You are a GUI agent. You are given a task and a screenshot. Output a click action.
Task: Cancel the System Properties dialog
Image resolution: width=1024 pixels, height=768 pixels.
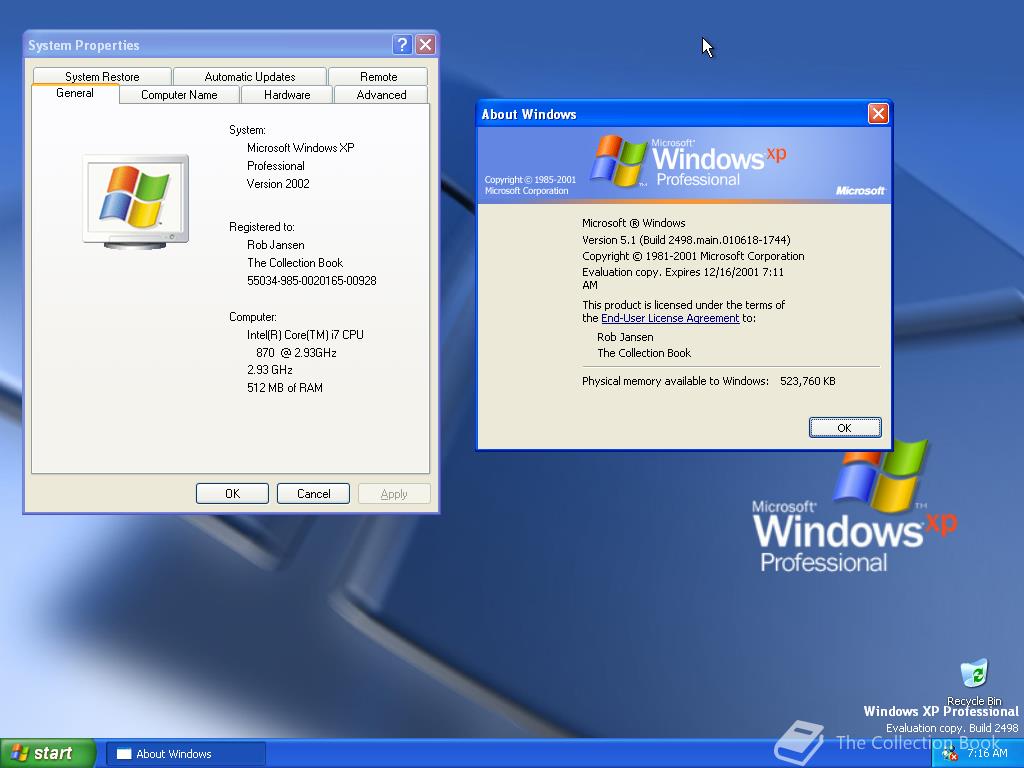[313, 494]
